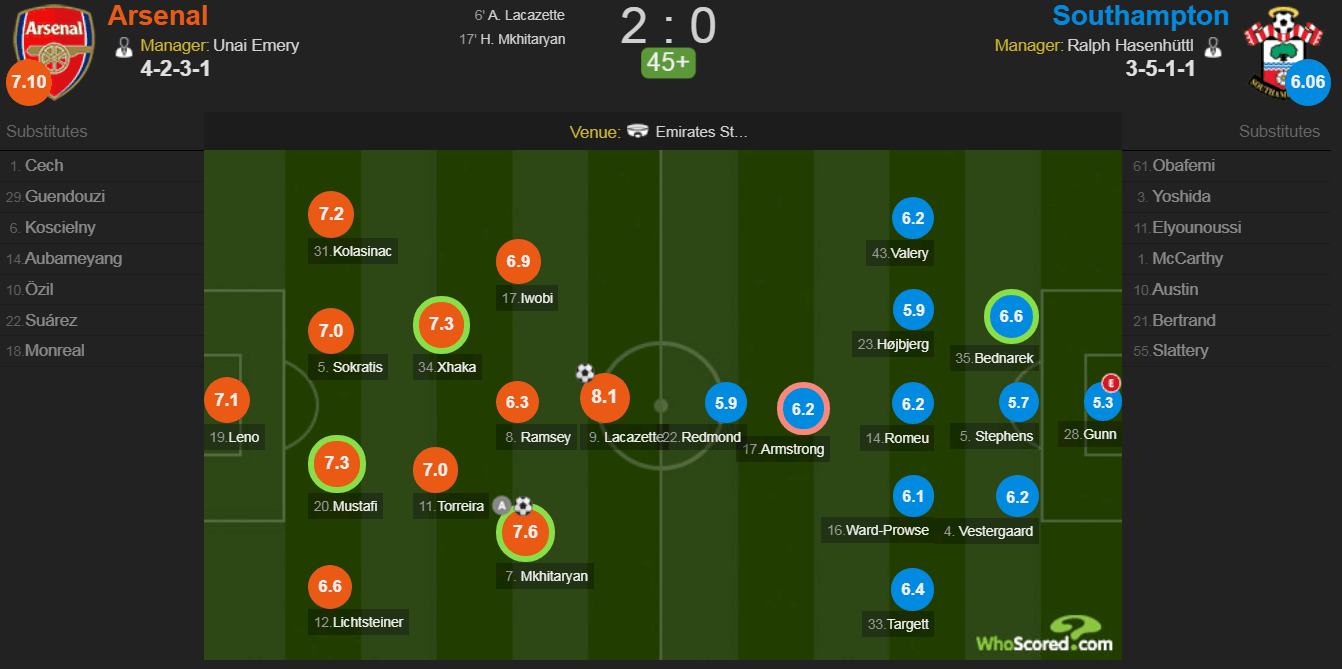Click the Southampton 6.06 team rating badge
This screenshot has width=1343, height=669.
(1308, 83)
